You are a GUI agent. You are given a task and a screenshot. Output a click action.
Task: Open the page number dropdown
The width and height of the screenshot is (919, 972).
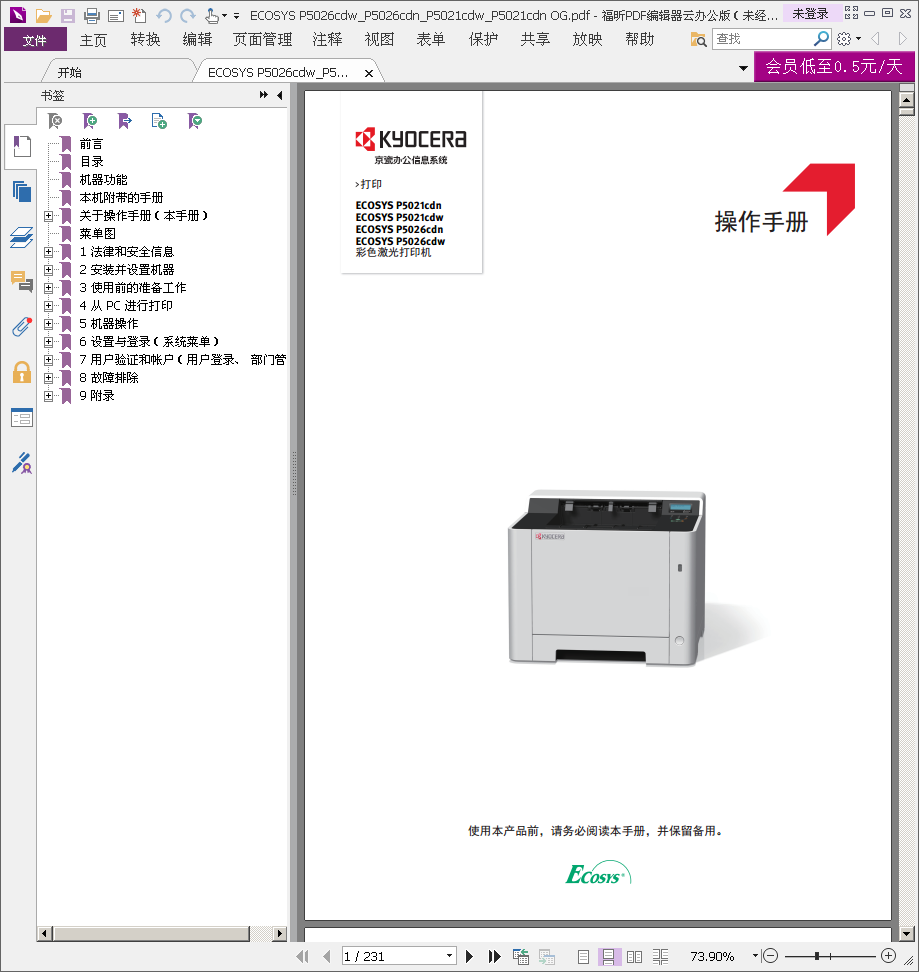point(449,956)
